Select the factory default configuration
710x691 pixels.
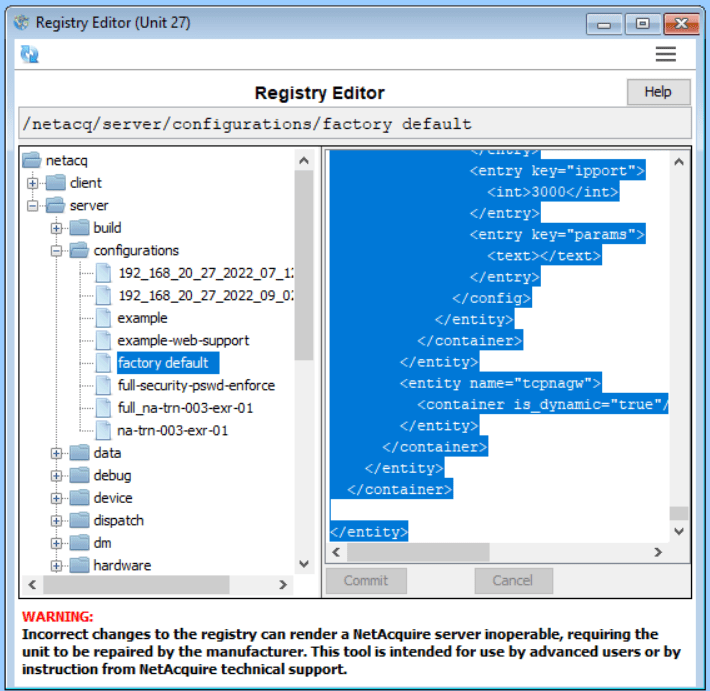[168, 363]
